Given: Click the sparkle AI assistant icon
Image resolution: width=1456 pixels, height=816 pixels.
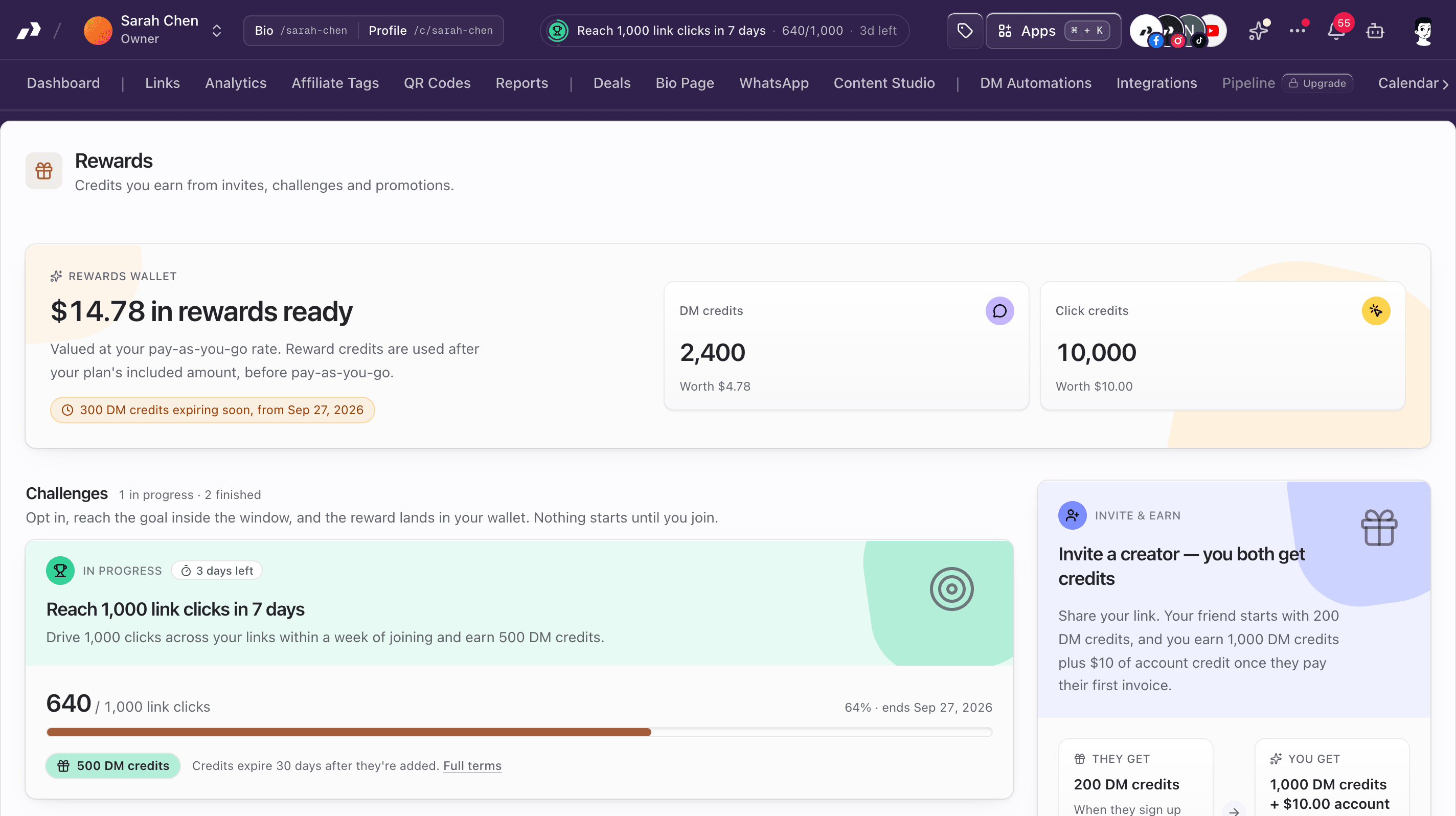Looking at the screenshot, I should click(1259, 31).
